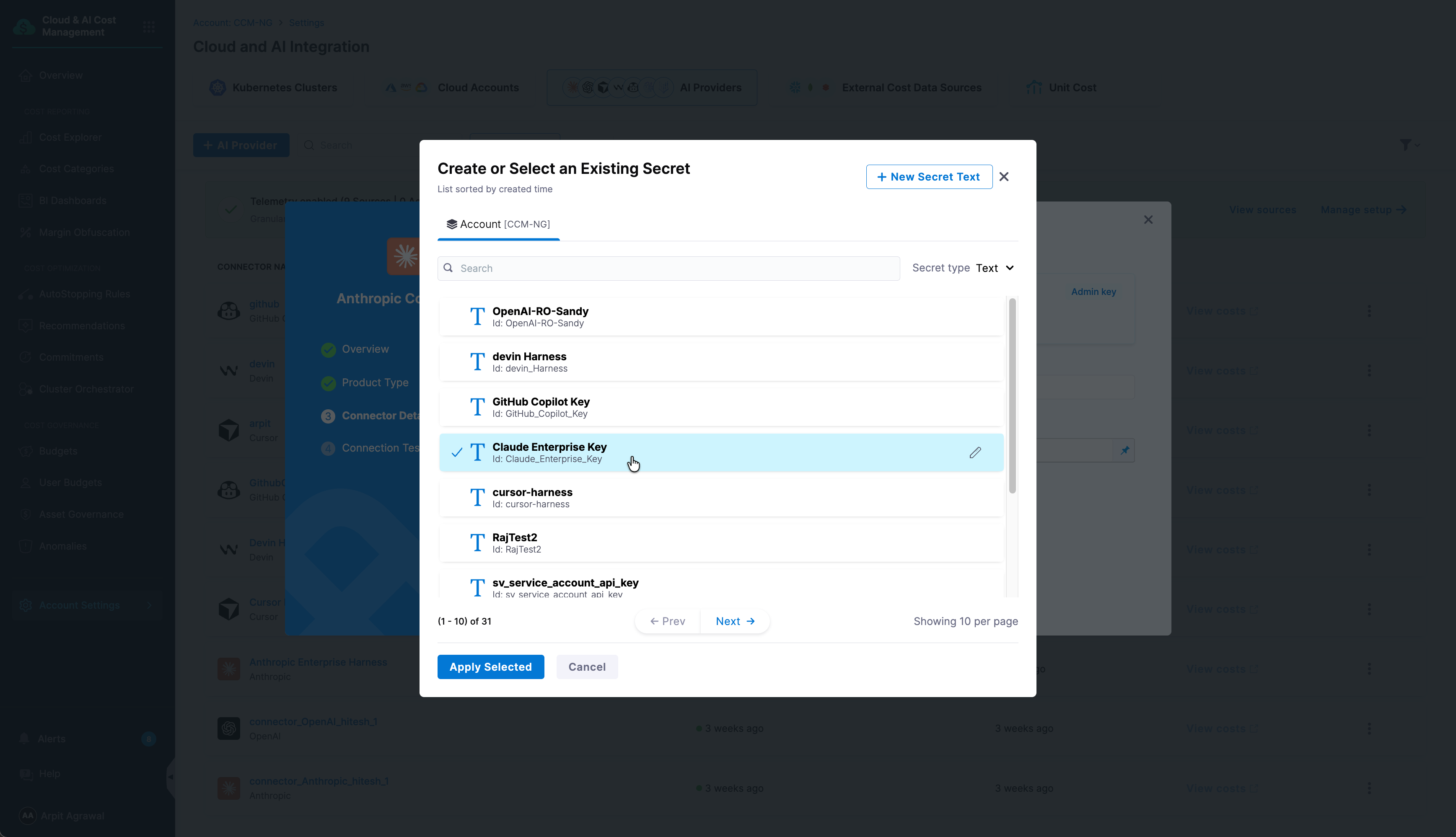Open the Arpit Agrawal user profile
1456x837 pixels.
point(62,816)
